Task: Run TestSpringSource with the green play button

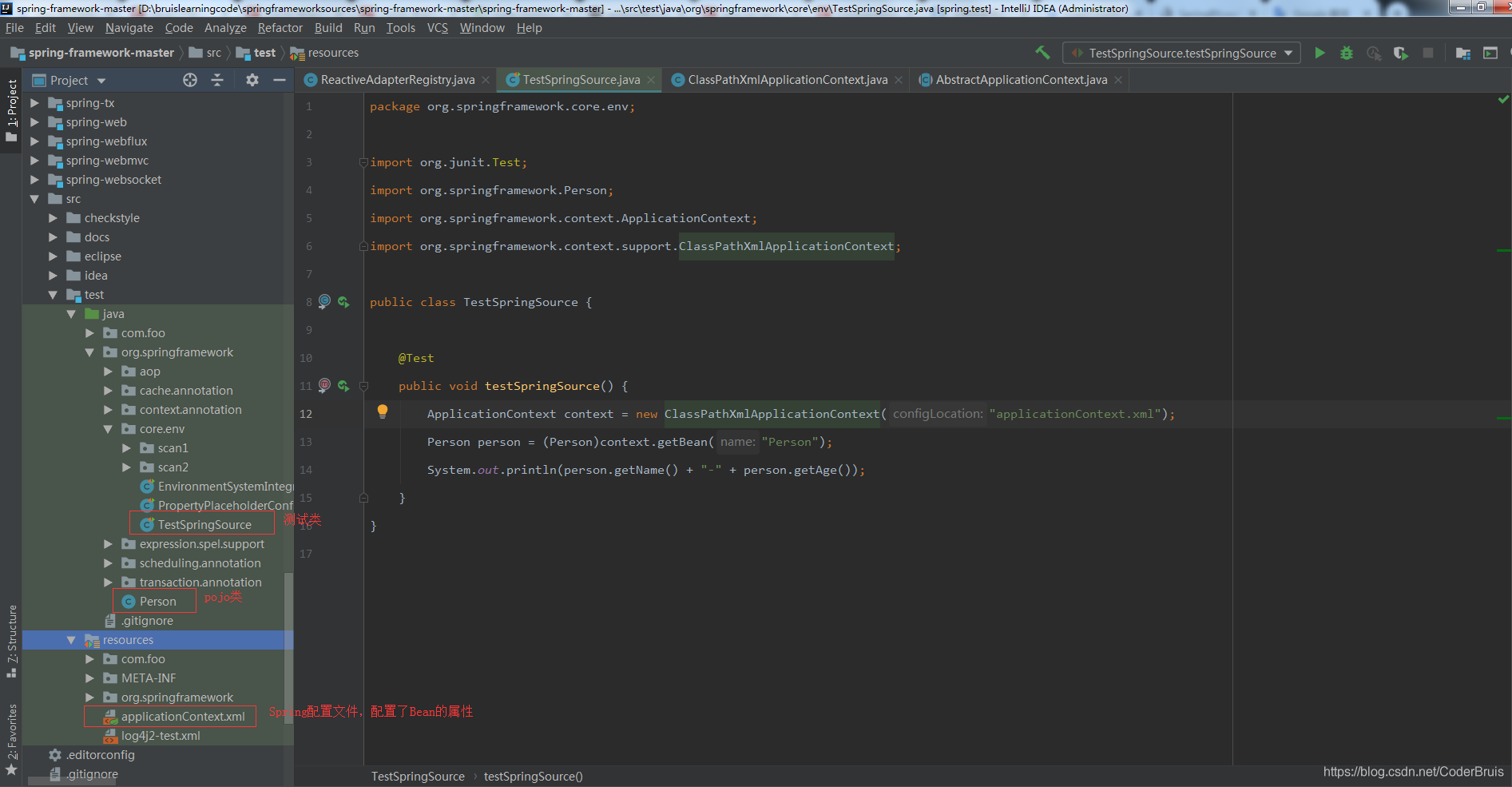Action: [1320, 53]
